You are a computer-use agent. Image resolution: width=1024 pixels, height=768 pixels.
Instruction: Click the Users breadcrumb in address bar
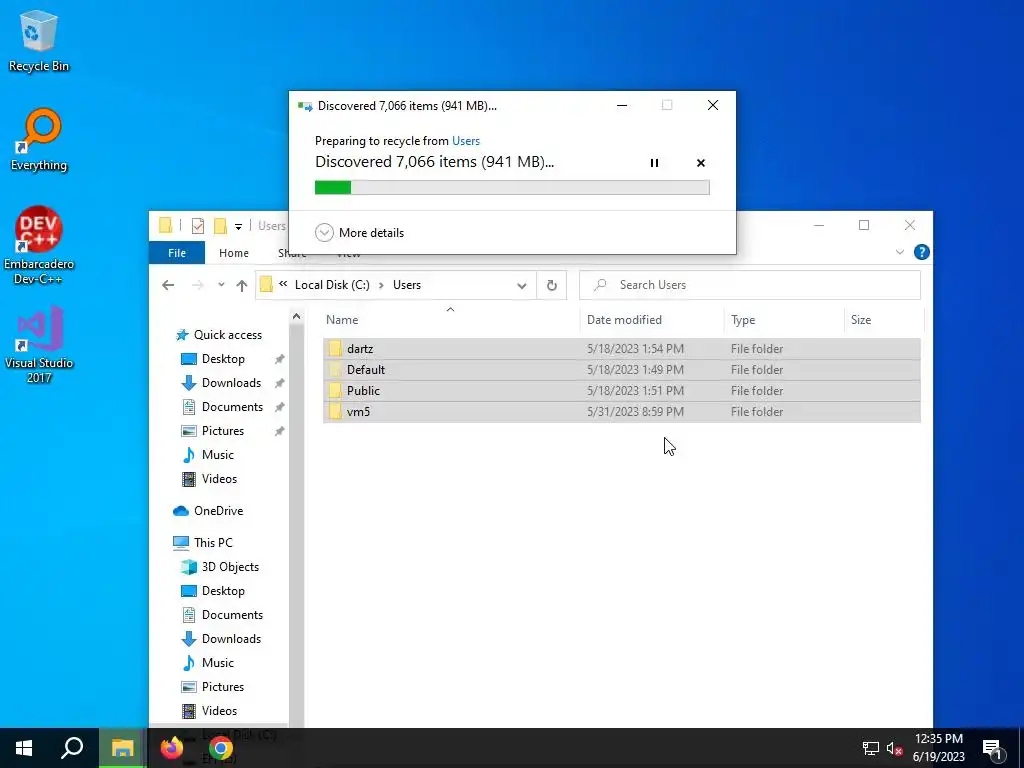pyautogui.click(x=407, y=285)
